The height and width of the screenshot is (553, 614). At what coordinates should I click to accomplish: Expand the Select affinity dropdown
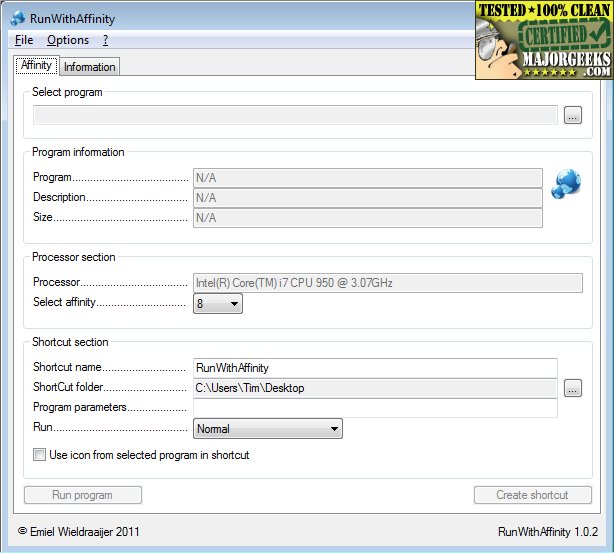pyautogui.click(x=218, y=304)
